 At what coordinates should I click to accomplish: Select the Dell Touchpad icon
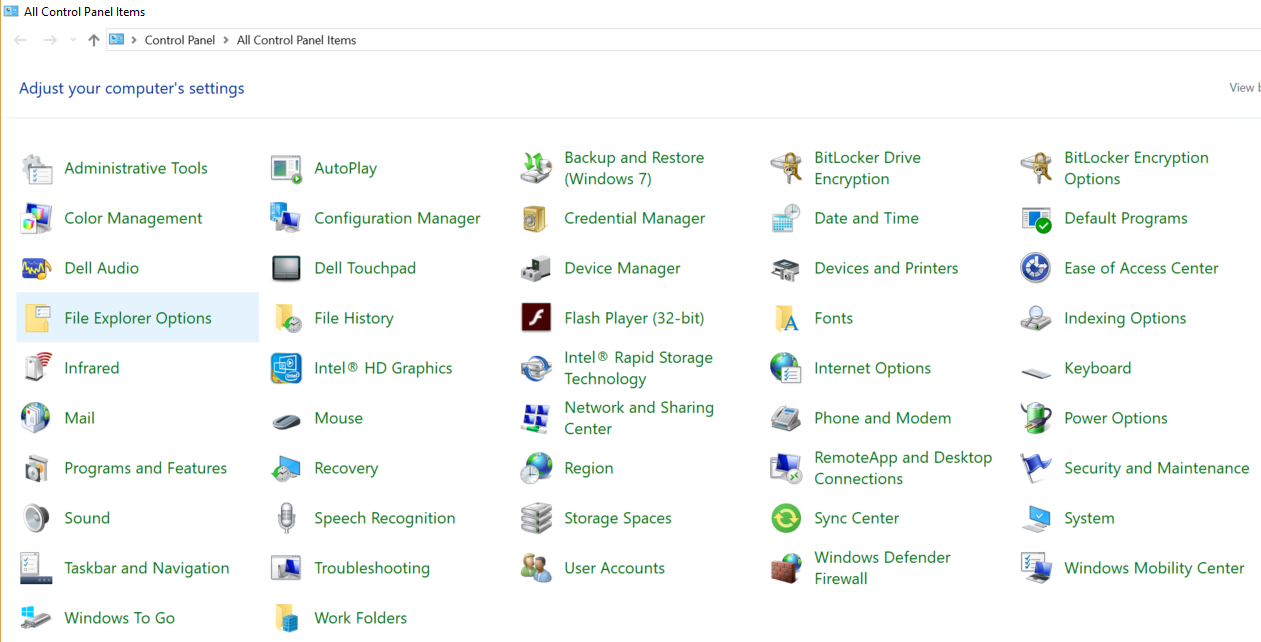click(287, 269)
